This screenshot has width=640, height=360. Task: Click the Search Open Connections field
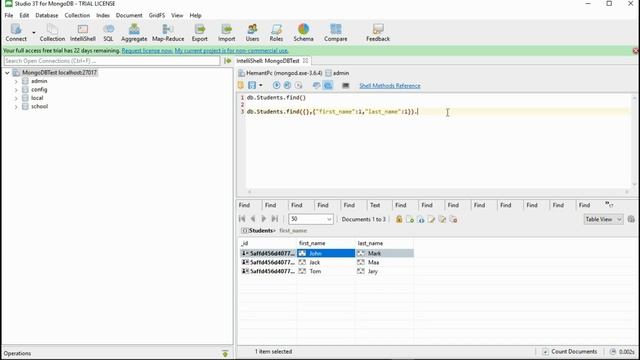[111, 61]
